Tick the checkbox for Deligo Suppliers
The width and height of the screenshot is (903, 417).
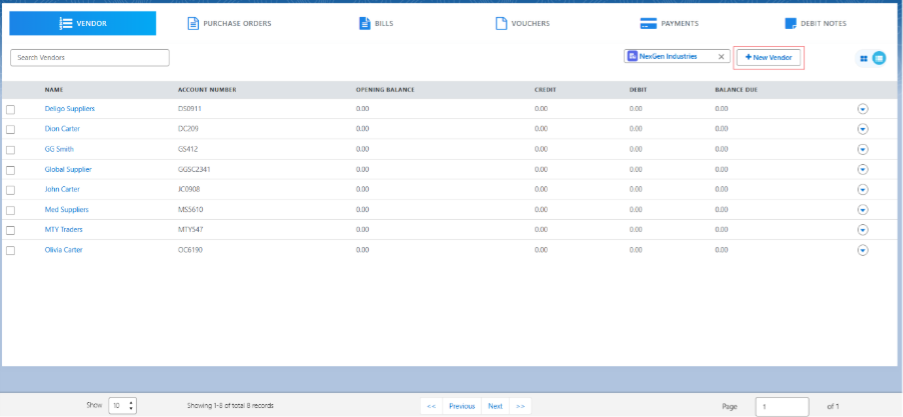(x=11, y=109)
